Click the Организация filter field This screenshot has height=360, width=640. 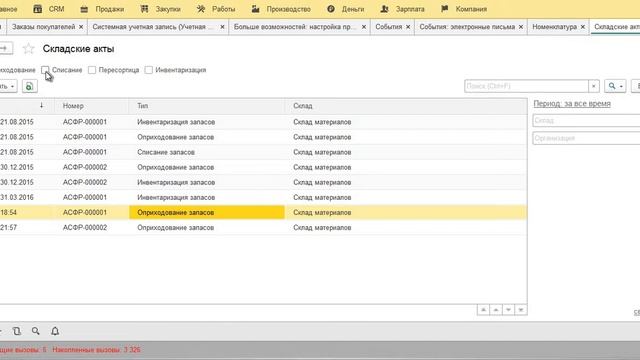[x=586, y=138]
